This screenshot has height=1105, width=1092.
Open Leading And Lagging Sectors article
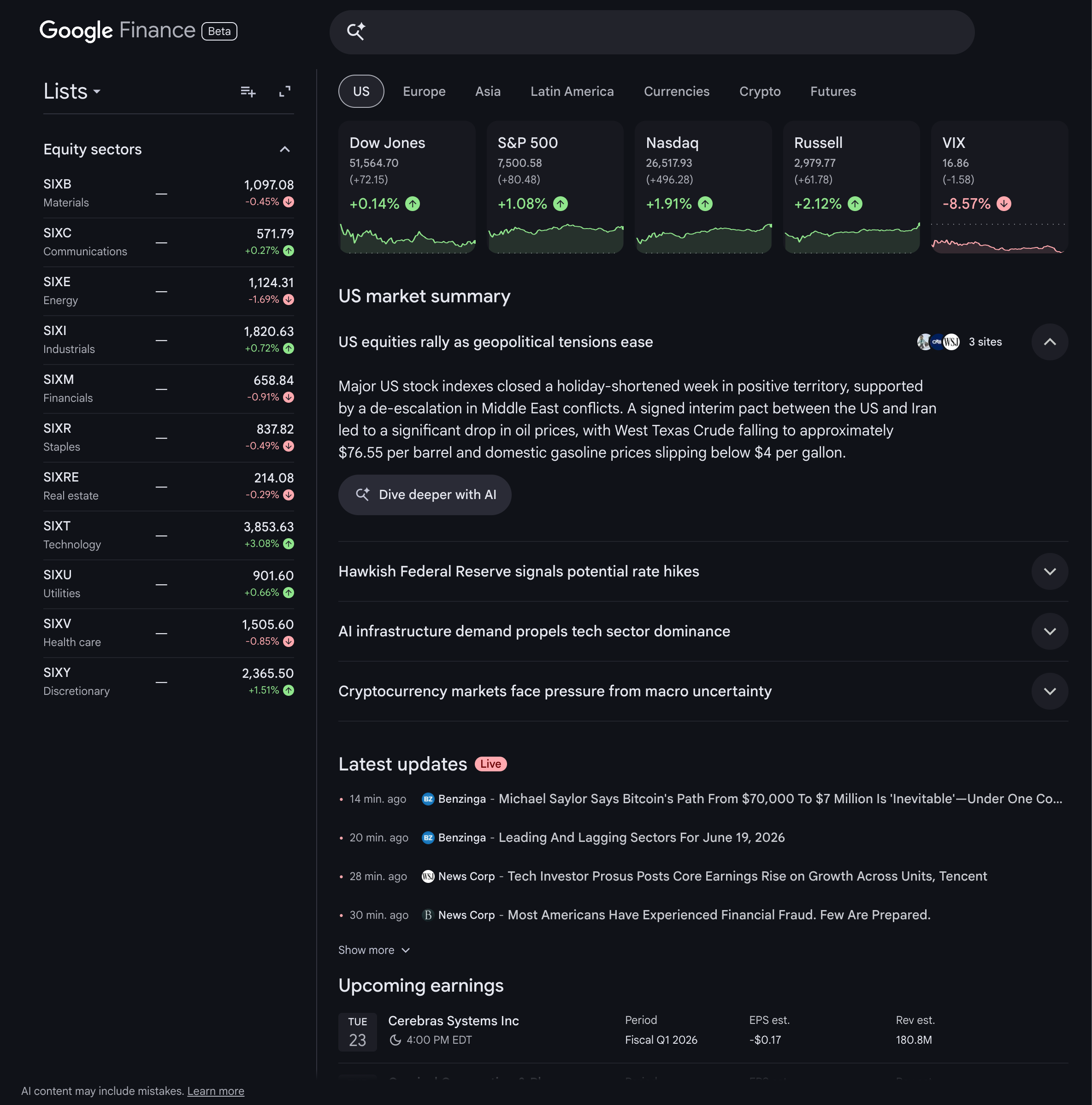click(x=642, y=838)
